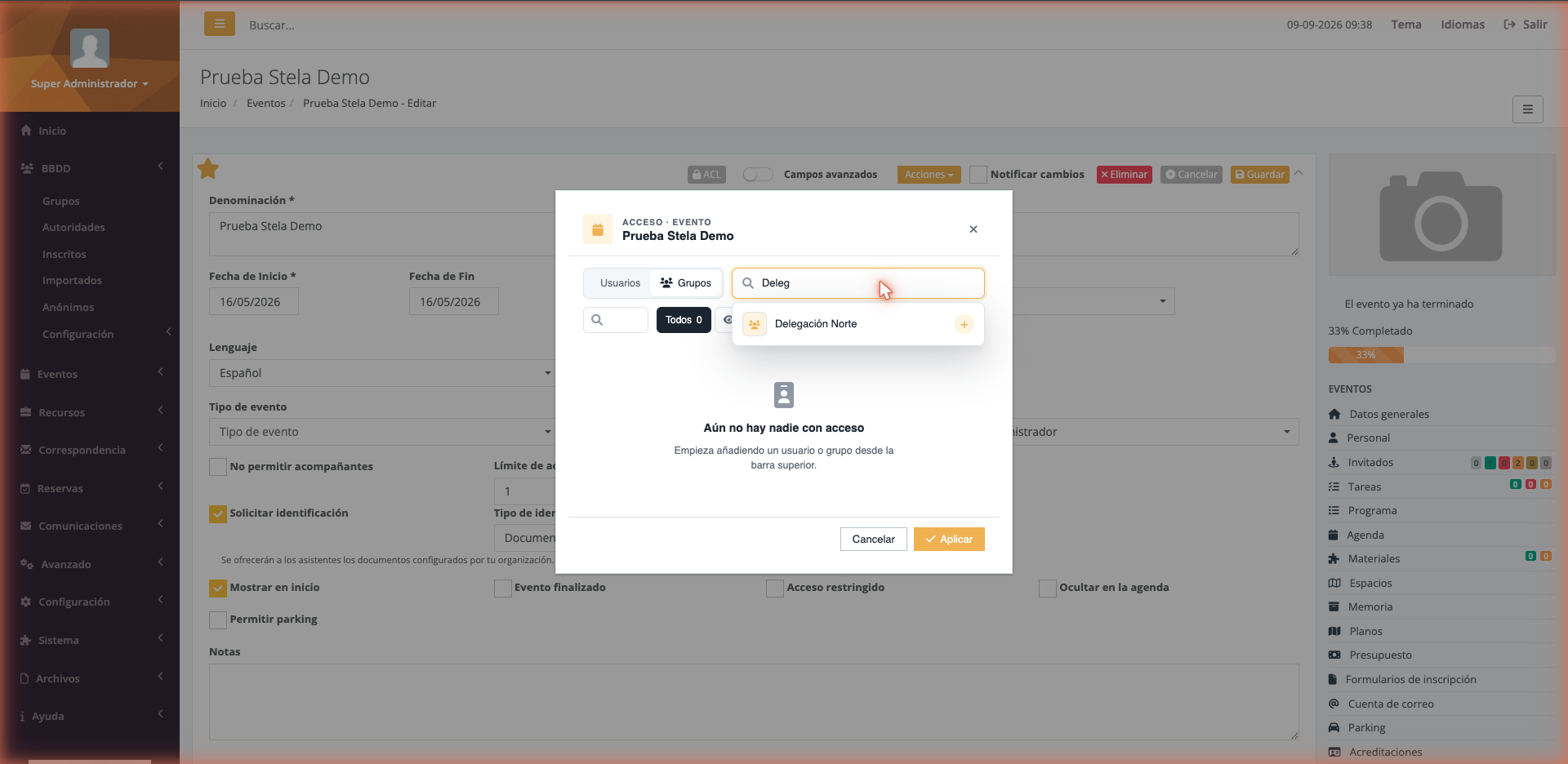The height and width of the screenshot is (764, 1568).
Task: Expand the BBDD sidebar section
Action: pyautogui.click(x=90, y=168)
